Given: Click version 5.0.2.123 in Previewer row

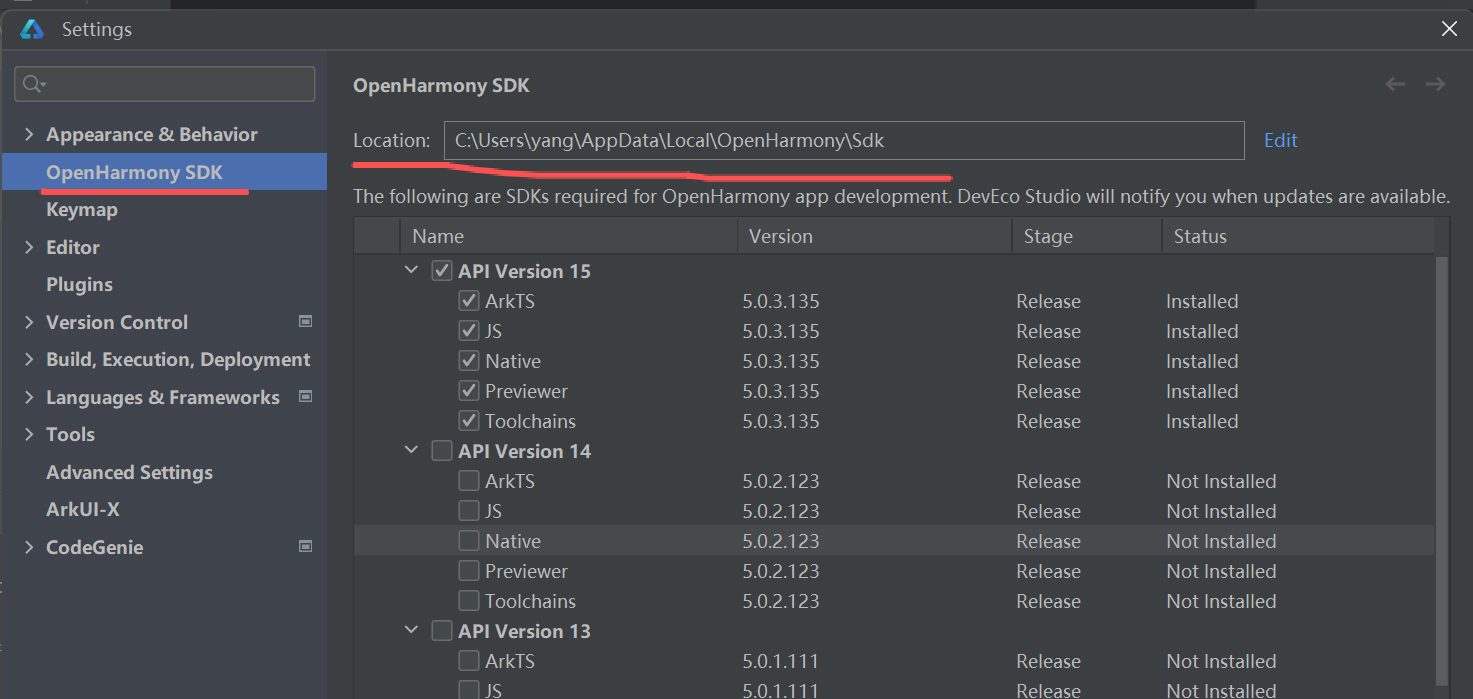Looking at the screenshot, I should coord(781,571).
